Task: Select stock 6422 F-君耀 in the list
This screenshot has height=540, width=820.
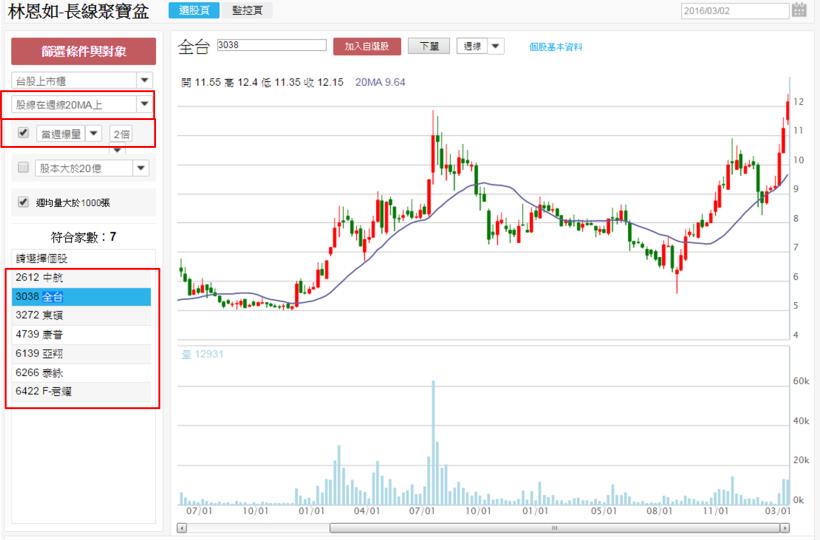Action: tap(82, 392)
